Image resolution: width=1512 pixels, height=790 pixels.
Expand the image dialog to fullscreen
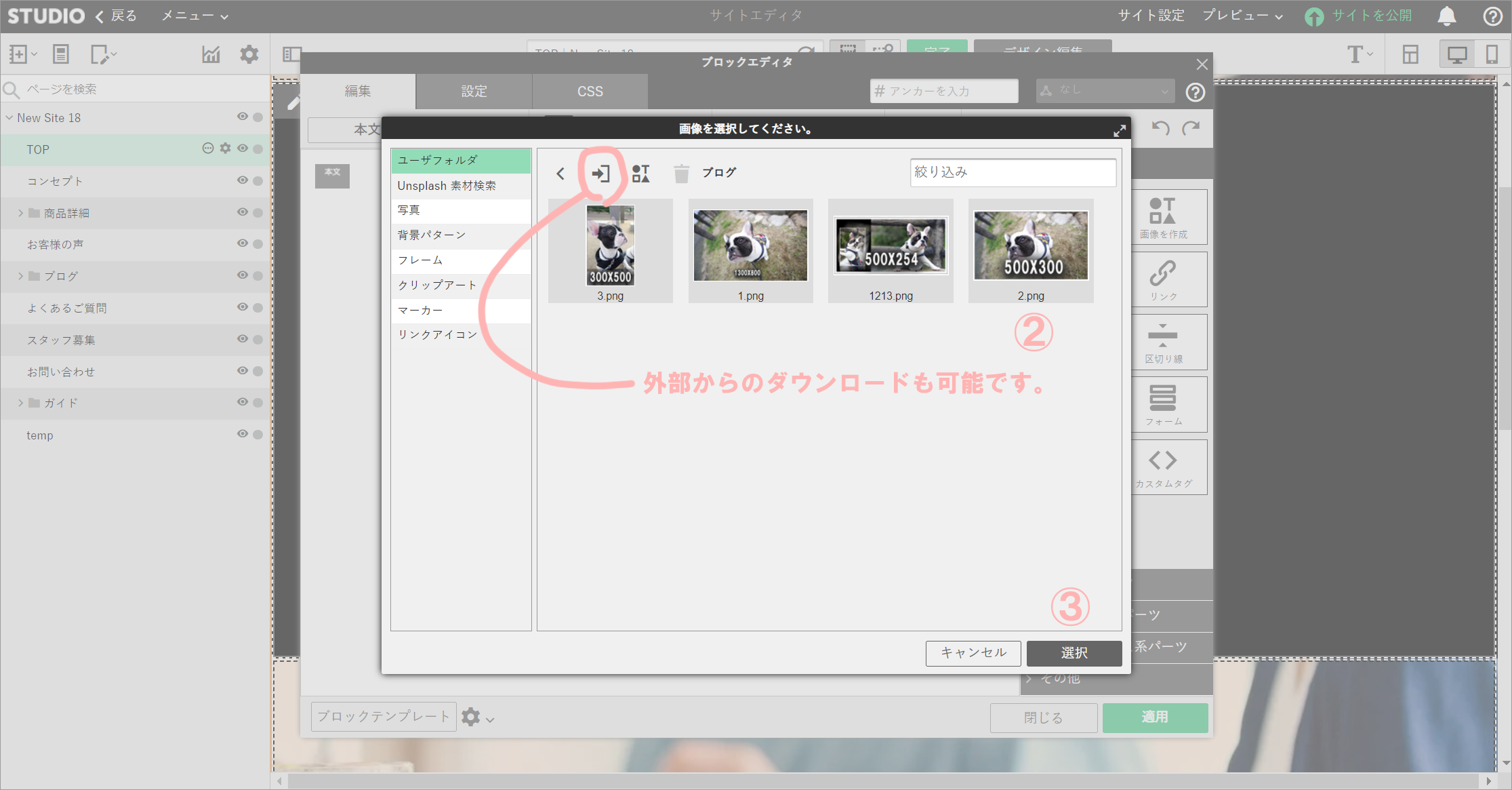[1120, 130]
